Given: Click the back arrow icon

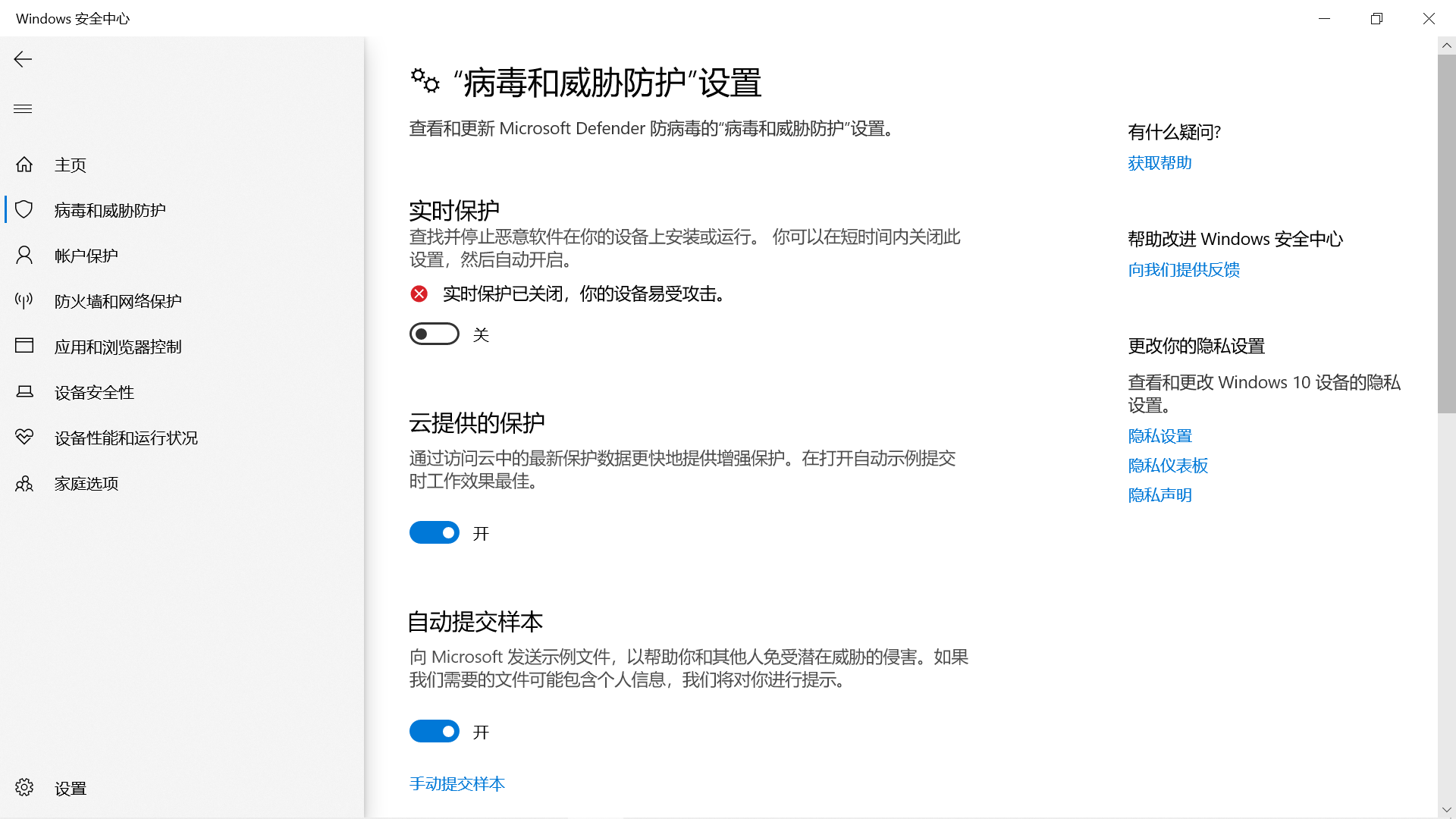Looking at the screenshot, I should click(x=23, y=60).
